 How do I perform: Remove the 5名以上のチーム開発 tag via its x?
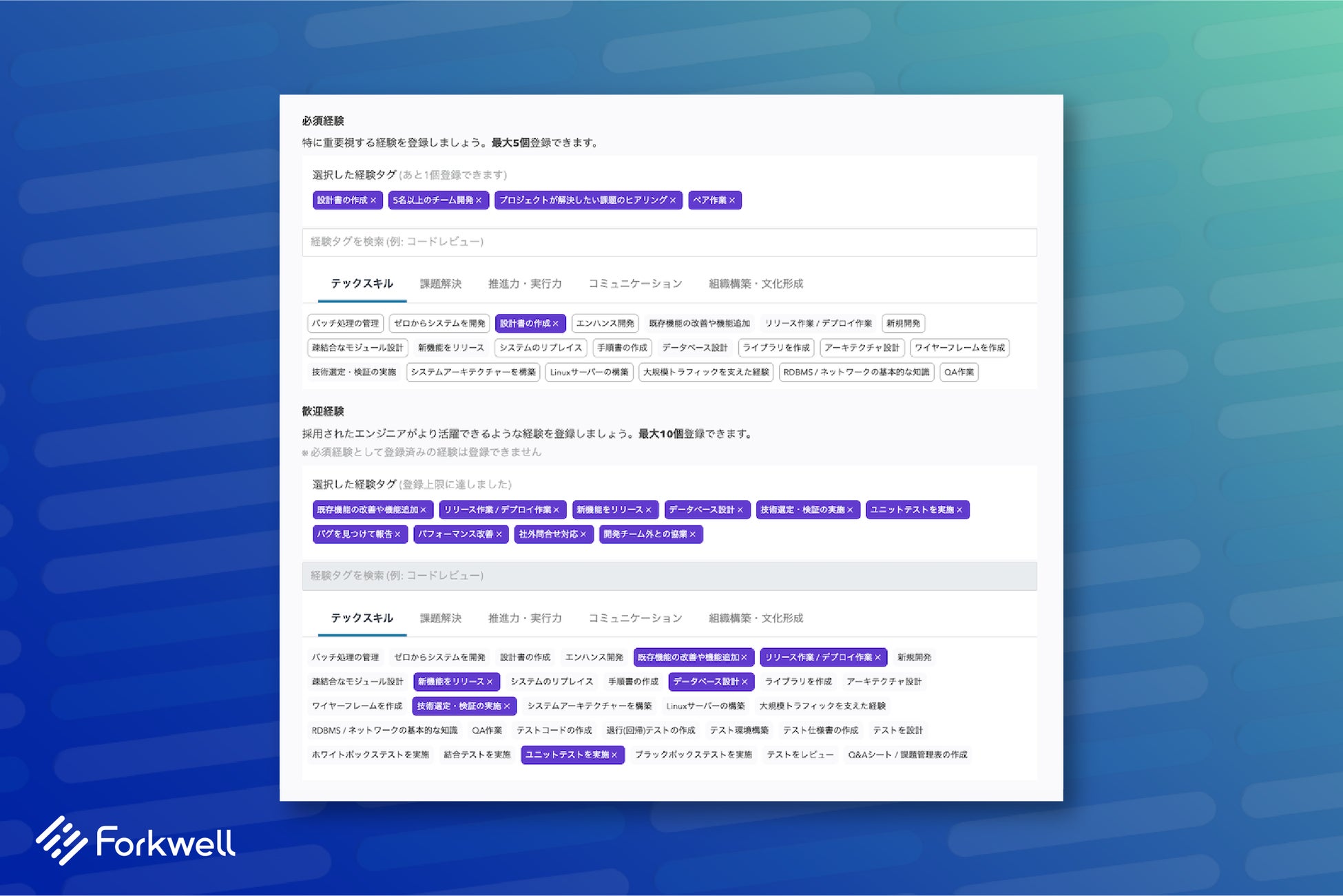coord(479,200)
